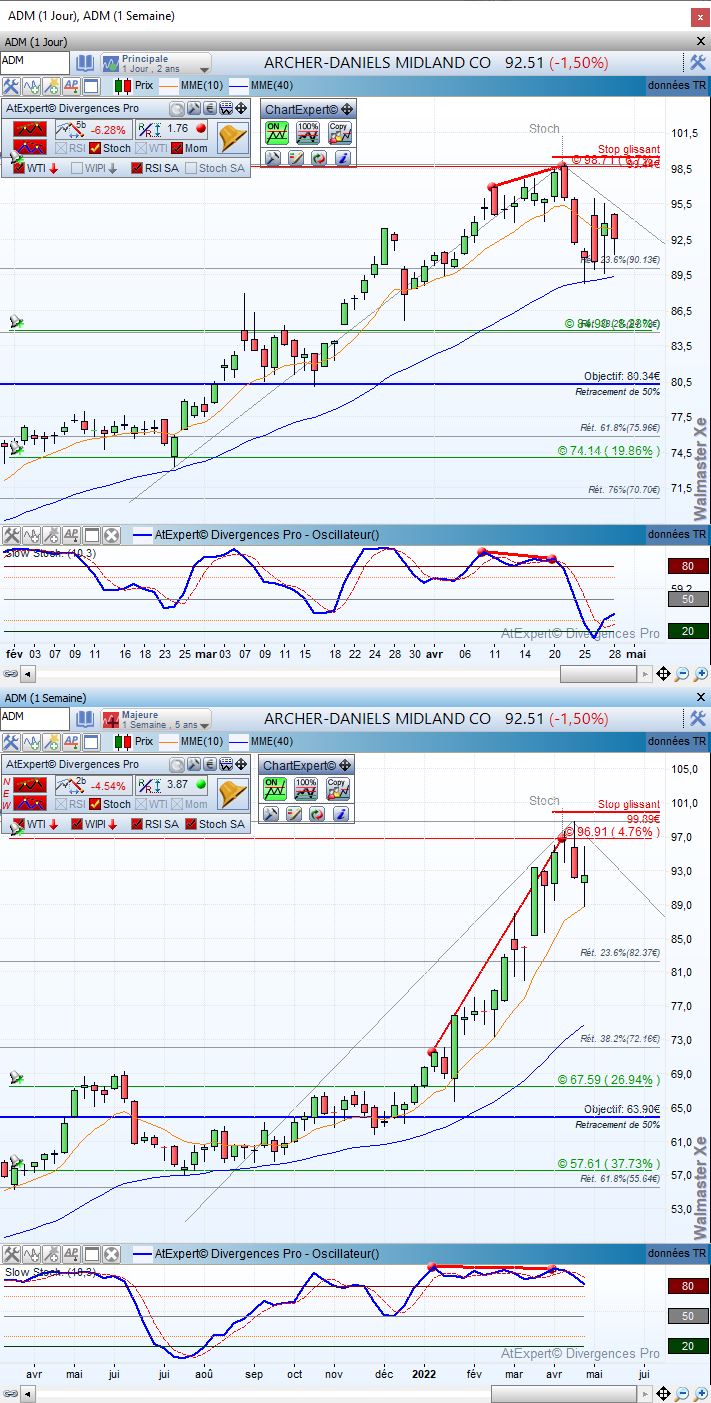711x1403 pixels.
Task: Click the alert bell in the weekly Divergences Pro panel
Action: (233, 793)
